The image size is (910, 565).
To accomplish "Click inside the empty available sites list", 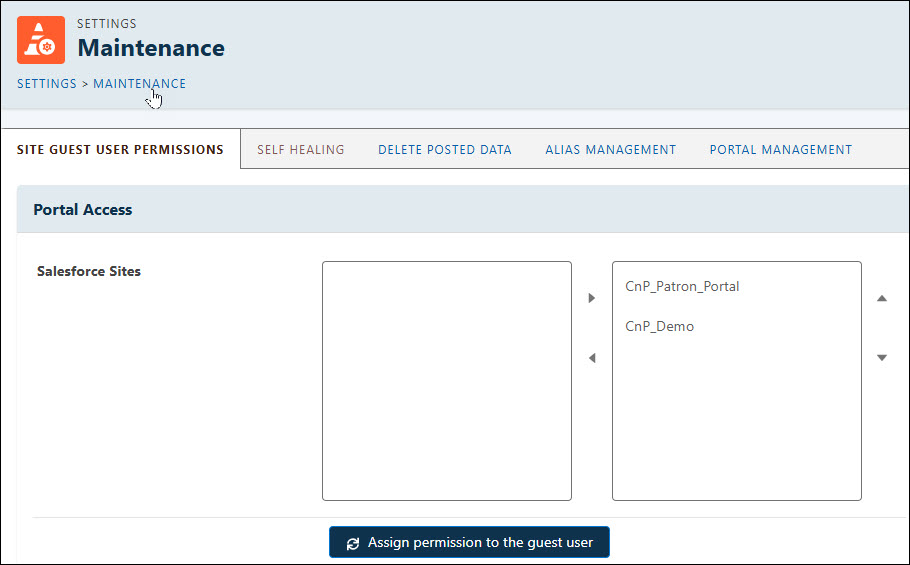I will click(x=446, y=381).
